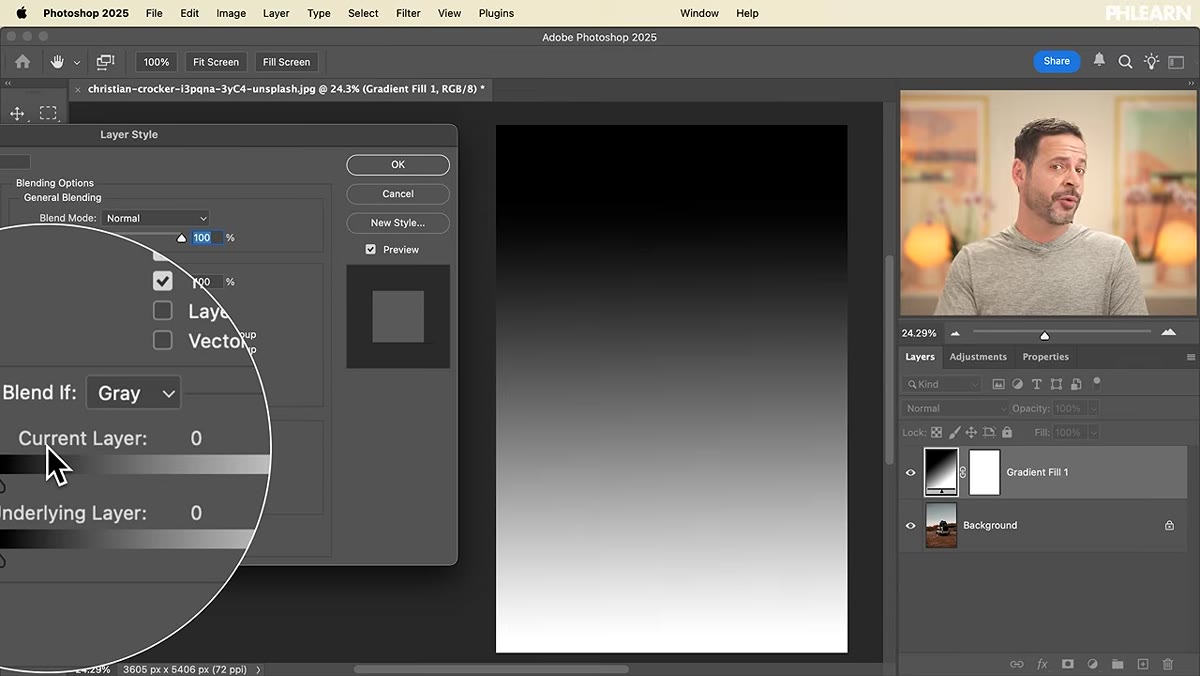Screen dimensions: 1200x676
Task: Select the Hand tool in options bar
Action: (57, 62)
